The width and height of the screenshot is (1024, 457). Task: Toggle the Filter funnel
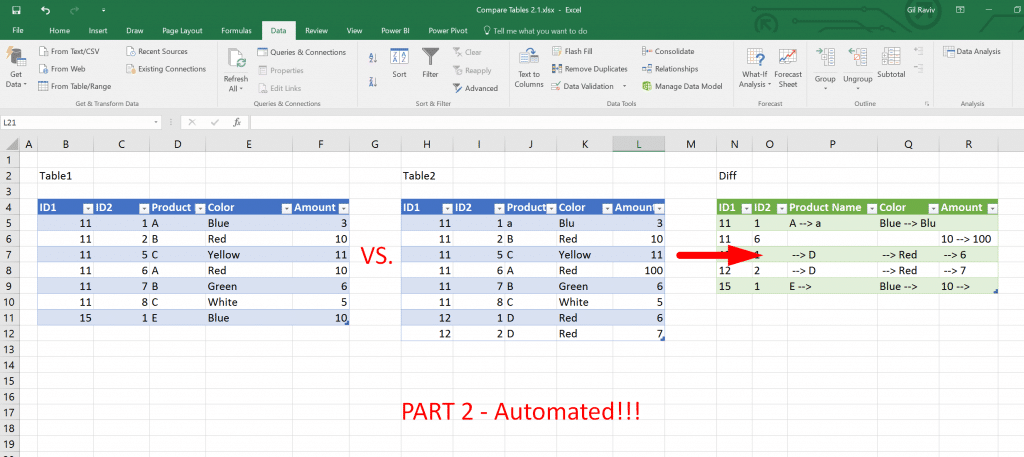(x=430, y=63)
